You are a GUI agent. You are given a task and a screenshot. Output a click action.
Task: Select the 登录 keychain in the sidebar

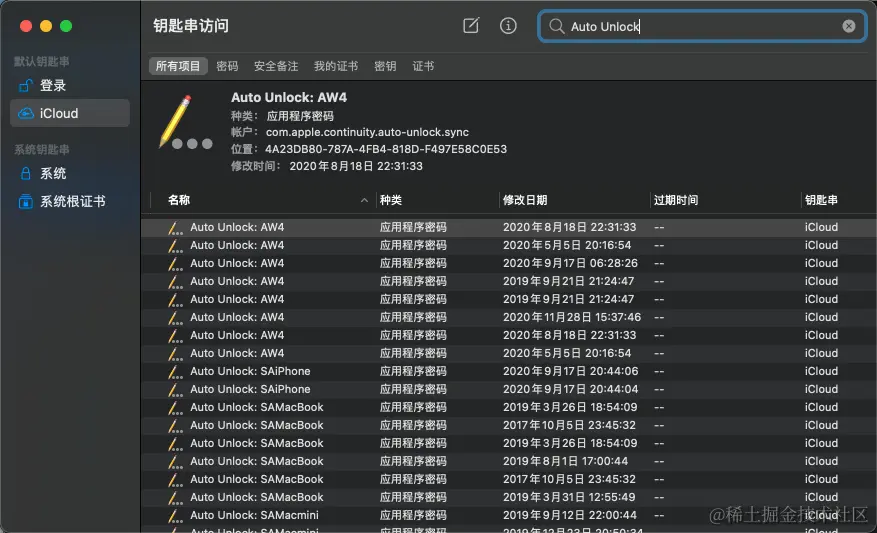tap(70, 86)
